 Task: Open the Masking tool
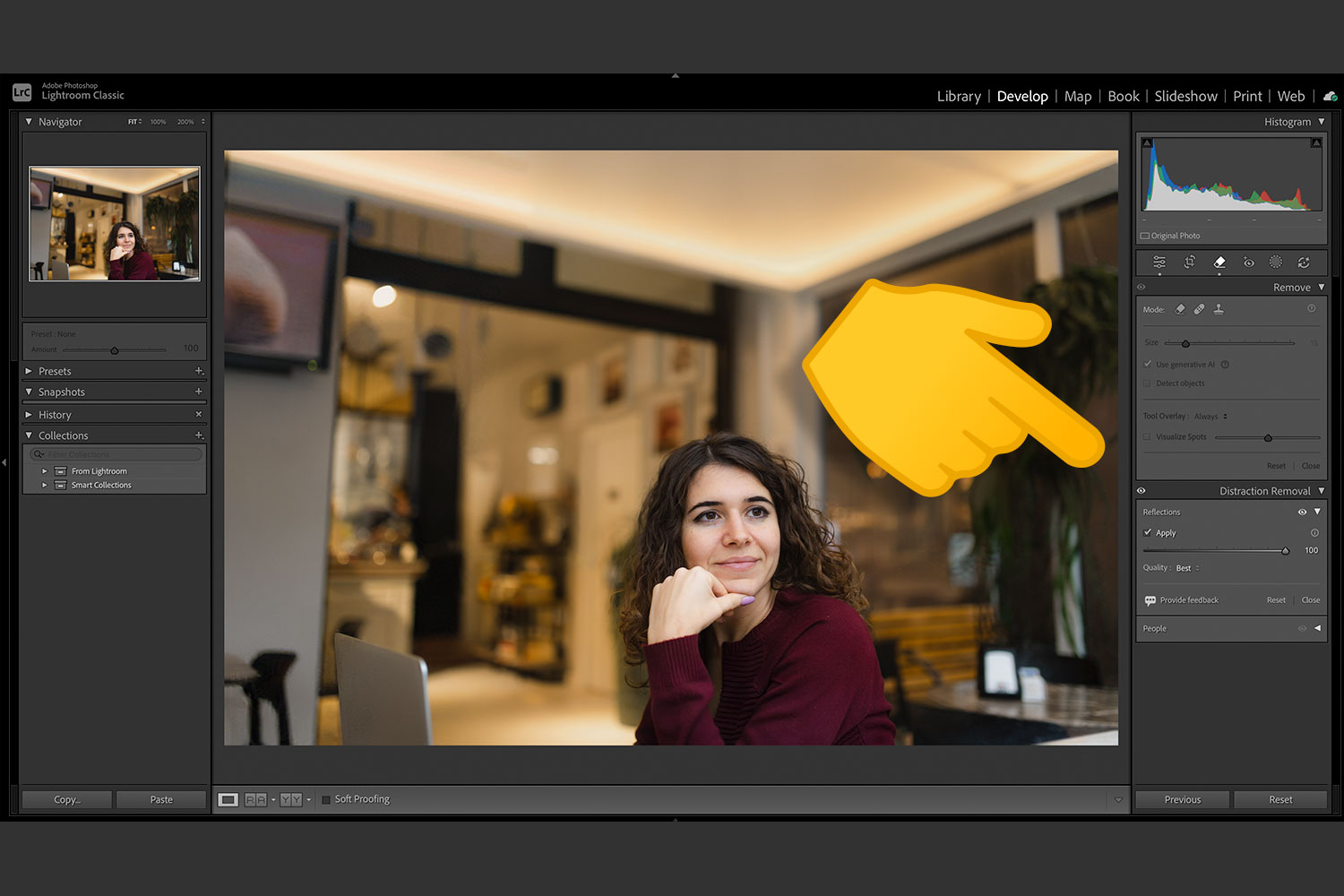point(1276,263)
